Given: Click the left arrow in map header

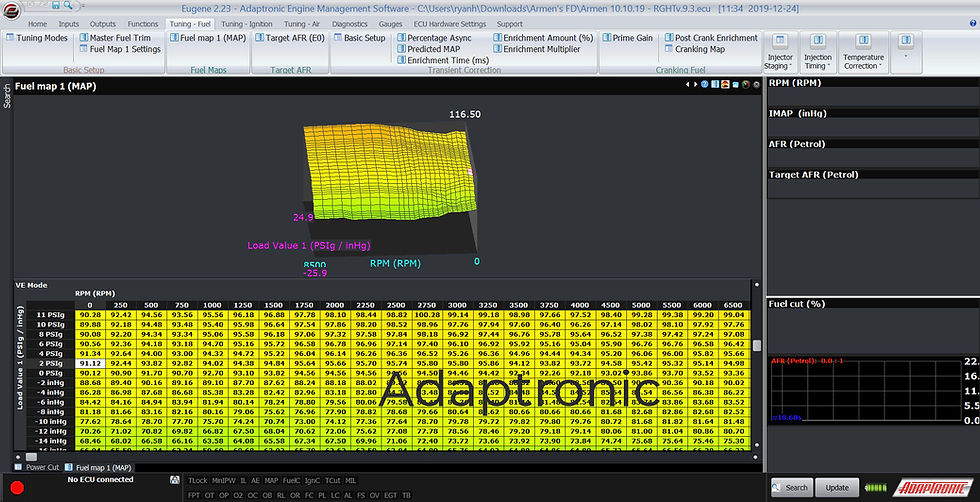Looking at the screenshot, I should [686, 85].
